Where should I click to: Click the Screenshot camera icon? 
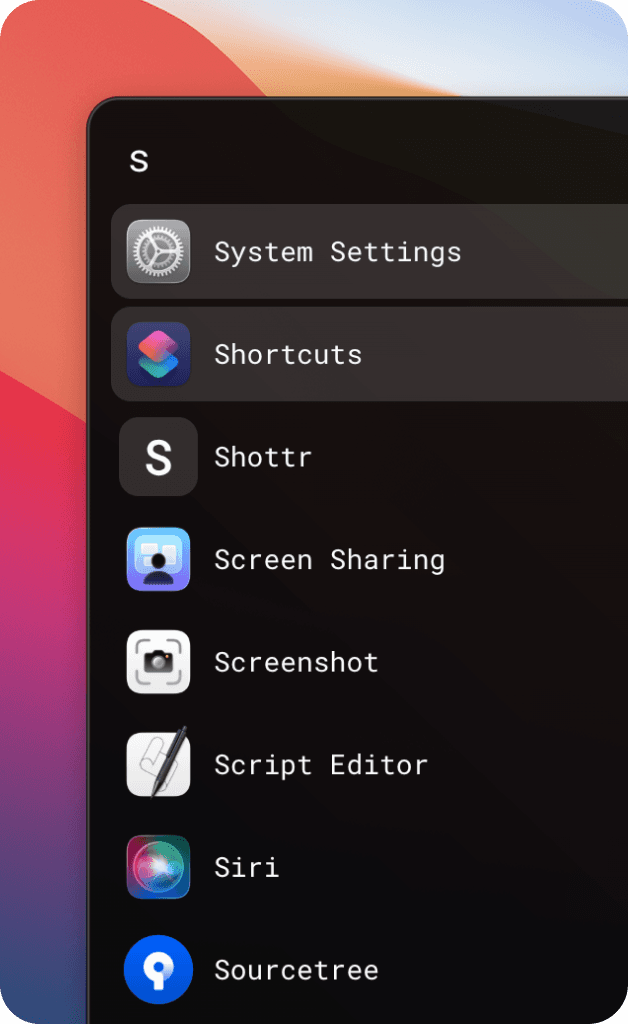(x=157, y=662)
